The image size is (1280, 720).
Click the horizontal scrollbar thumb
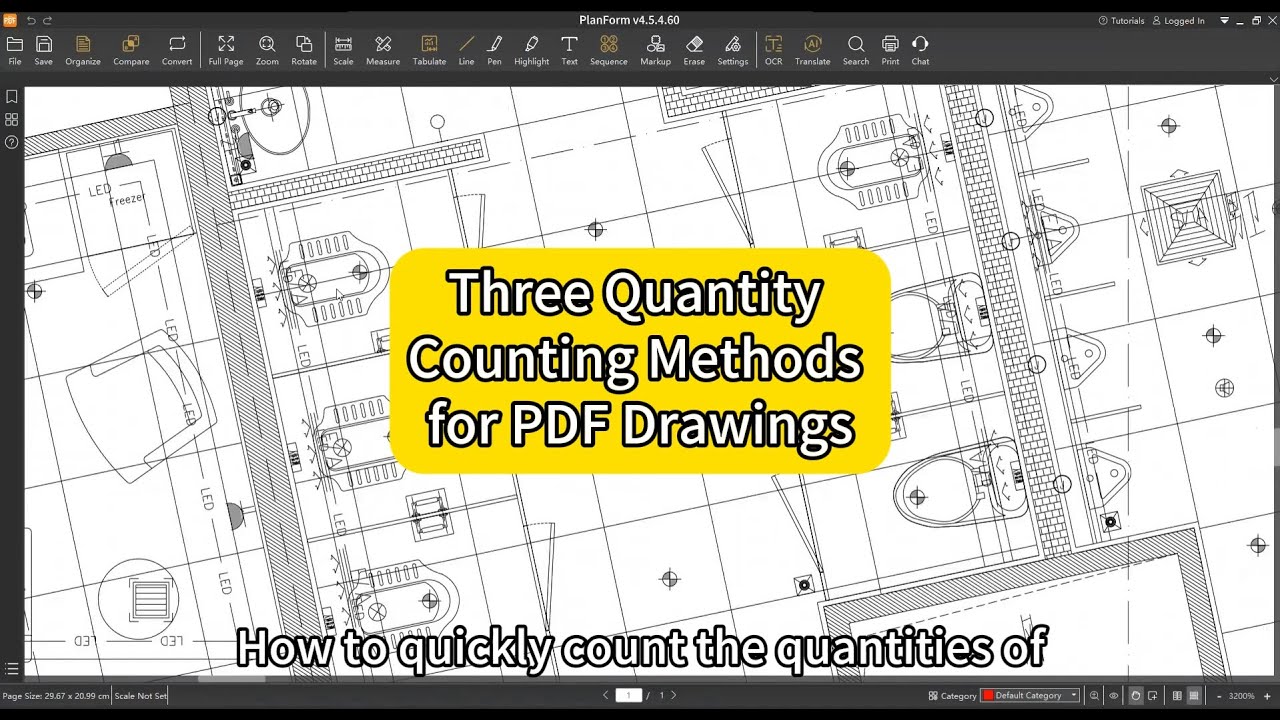(x=232, y=679)
